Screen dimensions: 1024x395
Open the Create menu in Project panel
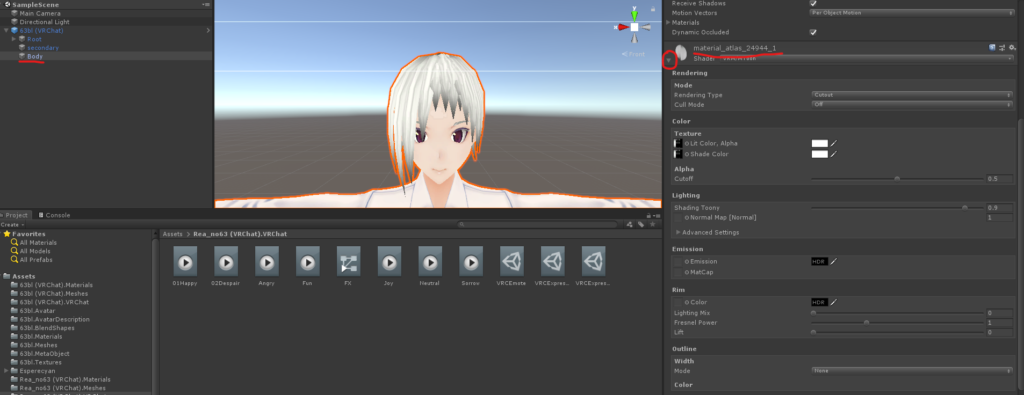coord(11,225)
